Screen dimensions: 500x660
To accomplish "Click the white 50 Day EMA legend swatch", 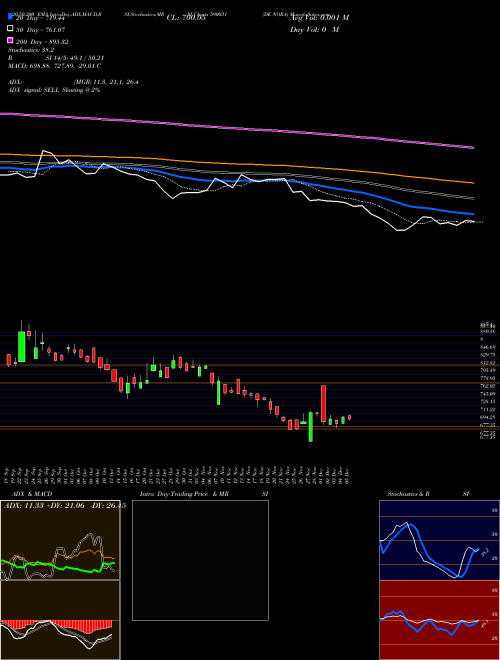I will pos(10,29).
